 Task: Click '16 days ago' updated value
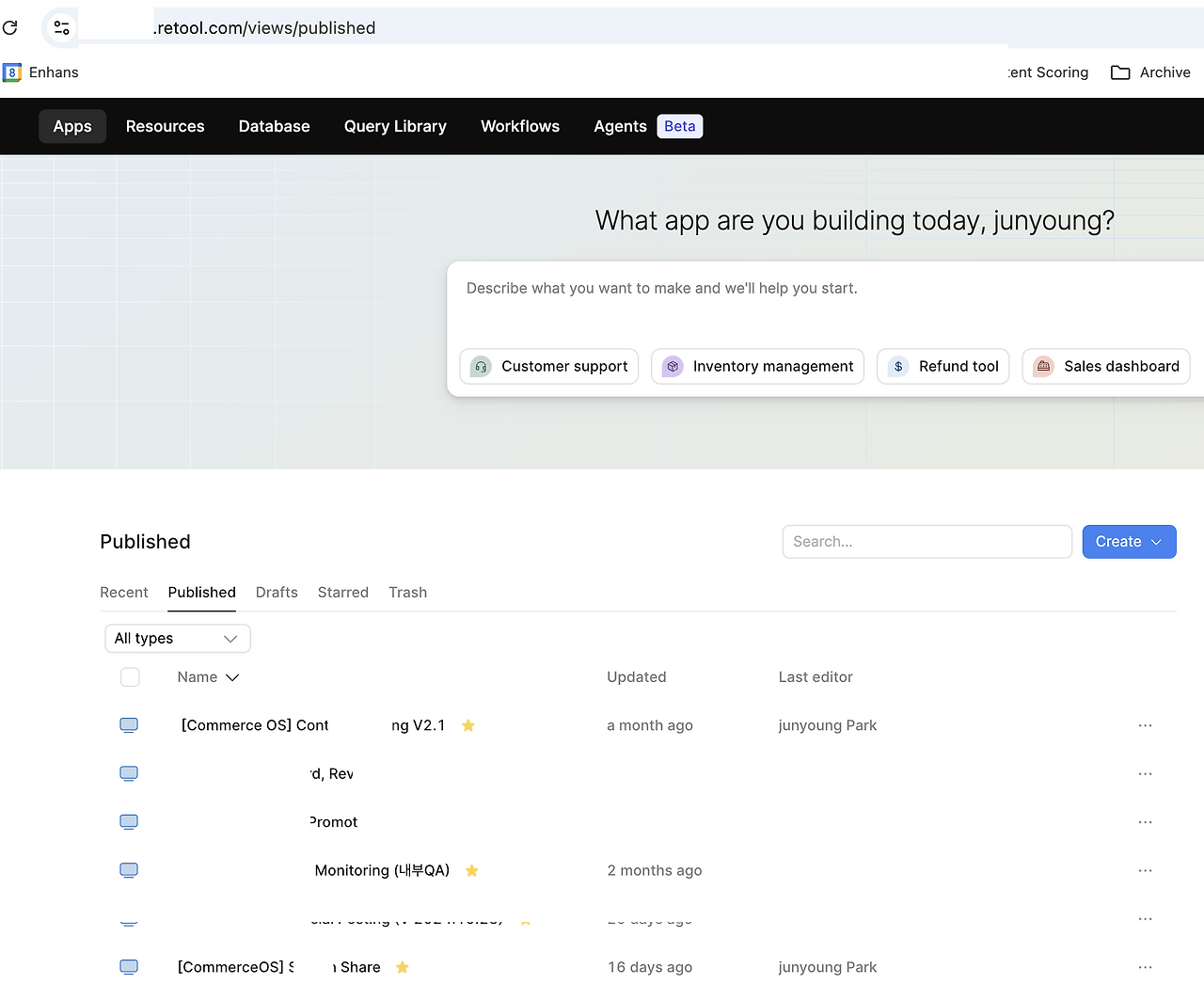pyautogui.click(x=650, y=967)
